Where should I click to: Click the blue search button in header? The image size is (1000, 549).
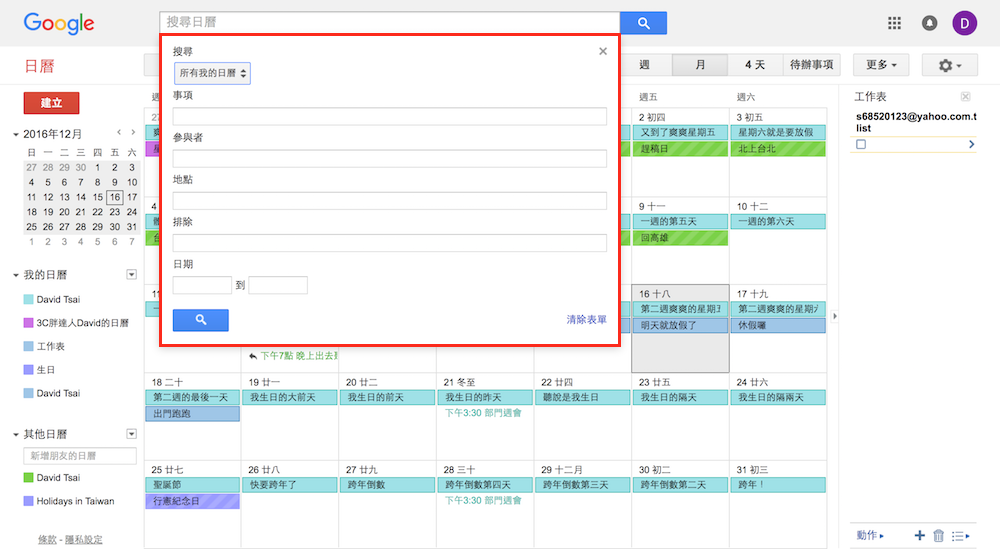click(643, 23)
